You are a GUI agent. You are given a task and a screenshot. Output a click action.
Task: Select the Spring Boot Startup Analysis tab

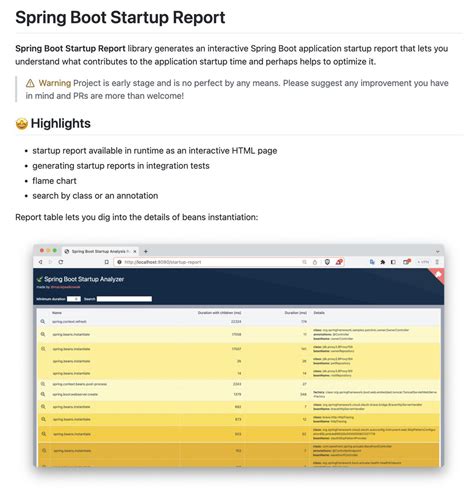[x=99, y=251]
